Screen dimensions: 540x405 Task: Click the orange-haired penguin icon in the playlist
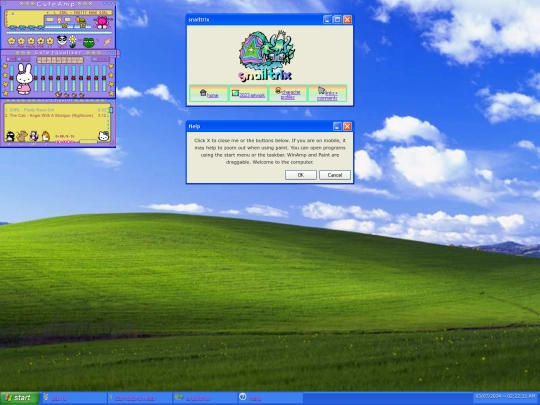click(45, 136)
